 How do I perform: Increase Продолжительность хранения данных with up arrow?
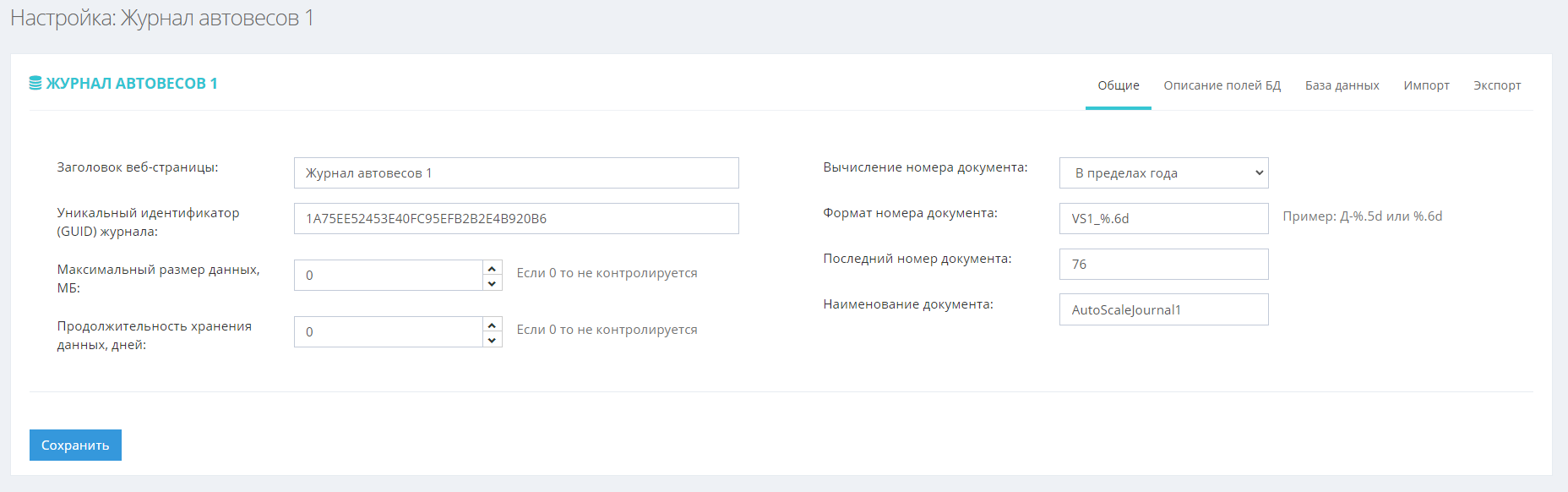pyautogui.click(x=492, y=325)
